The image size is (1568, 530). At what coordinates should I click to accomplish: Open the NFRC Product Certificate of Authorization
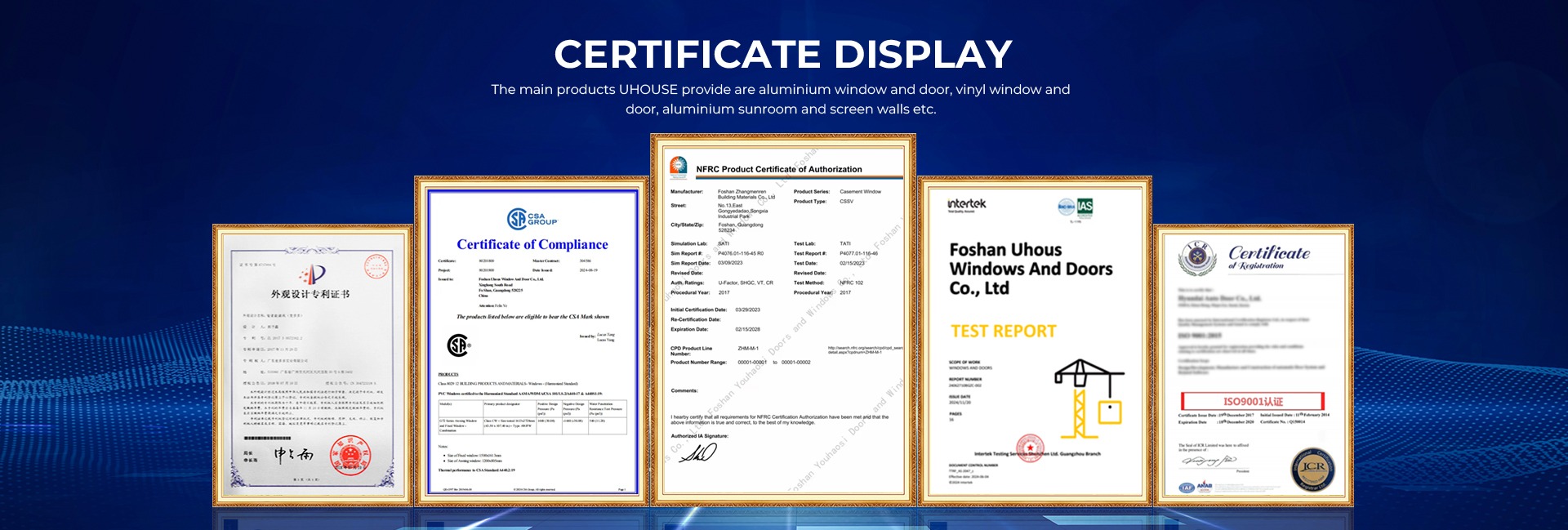[783, 320]
